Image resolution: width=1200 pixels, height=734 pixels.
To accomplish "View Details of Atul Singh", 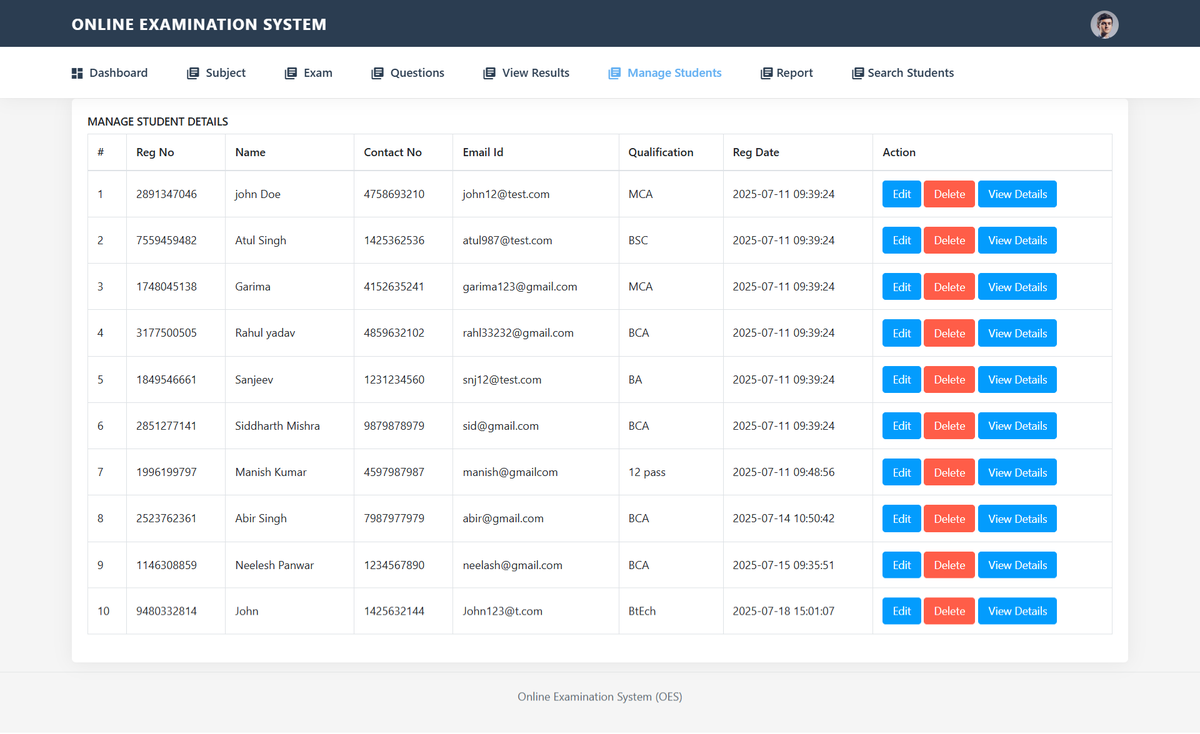I will pos(1017,240).
